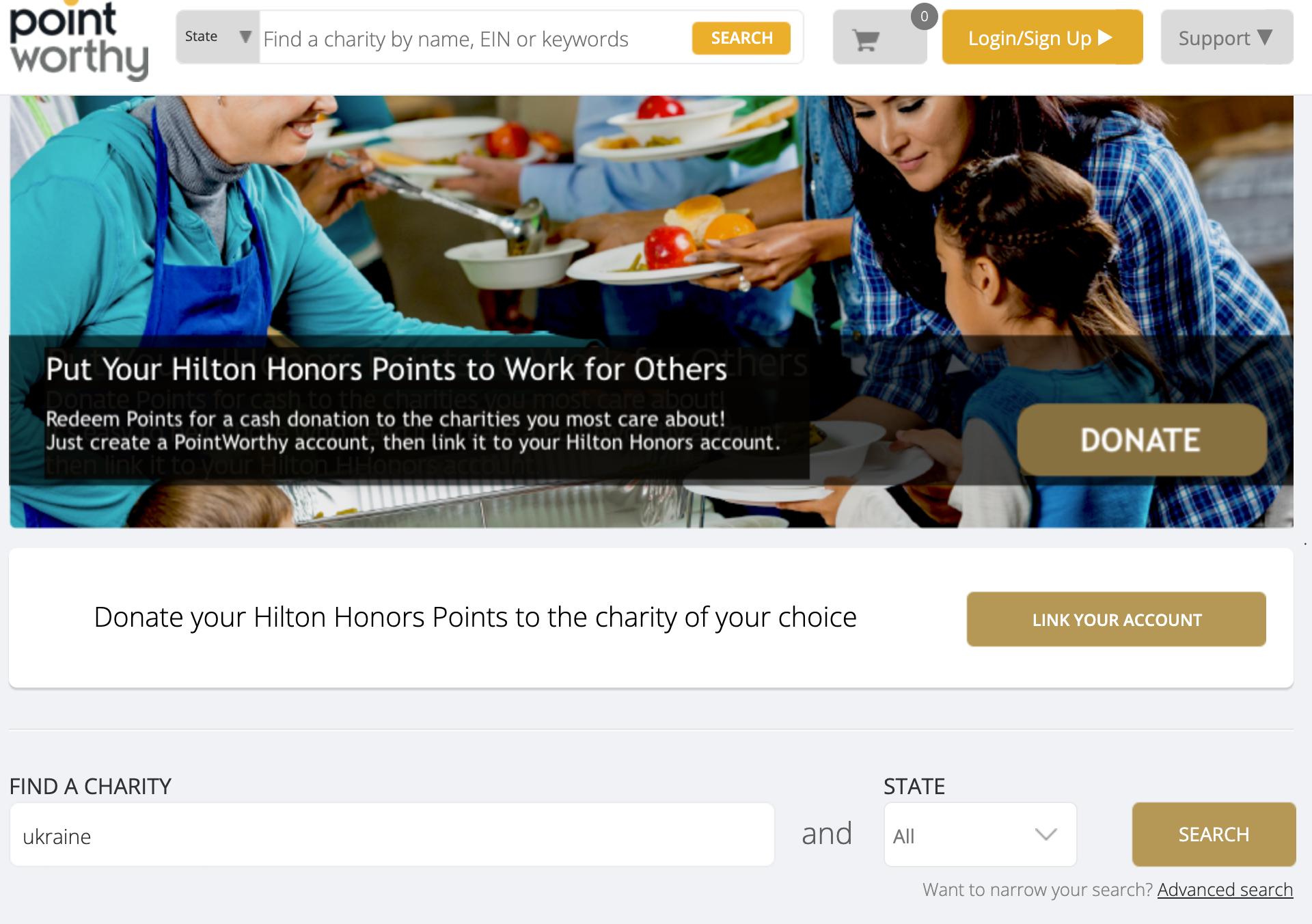Screen dimensions: 1312x924
Task: Click the arrow on Login/Sign Up
Action: pyautogui.click(x=1105, y=38)
